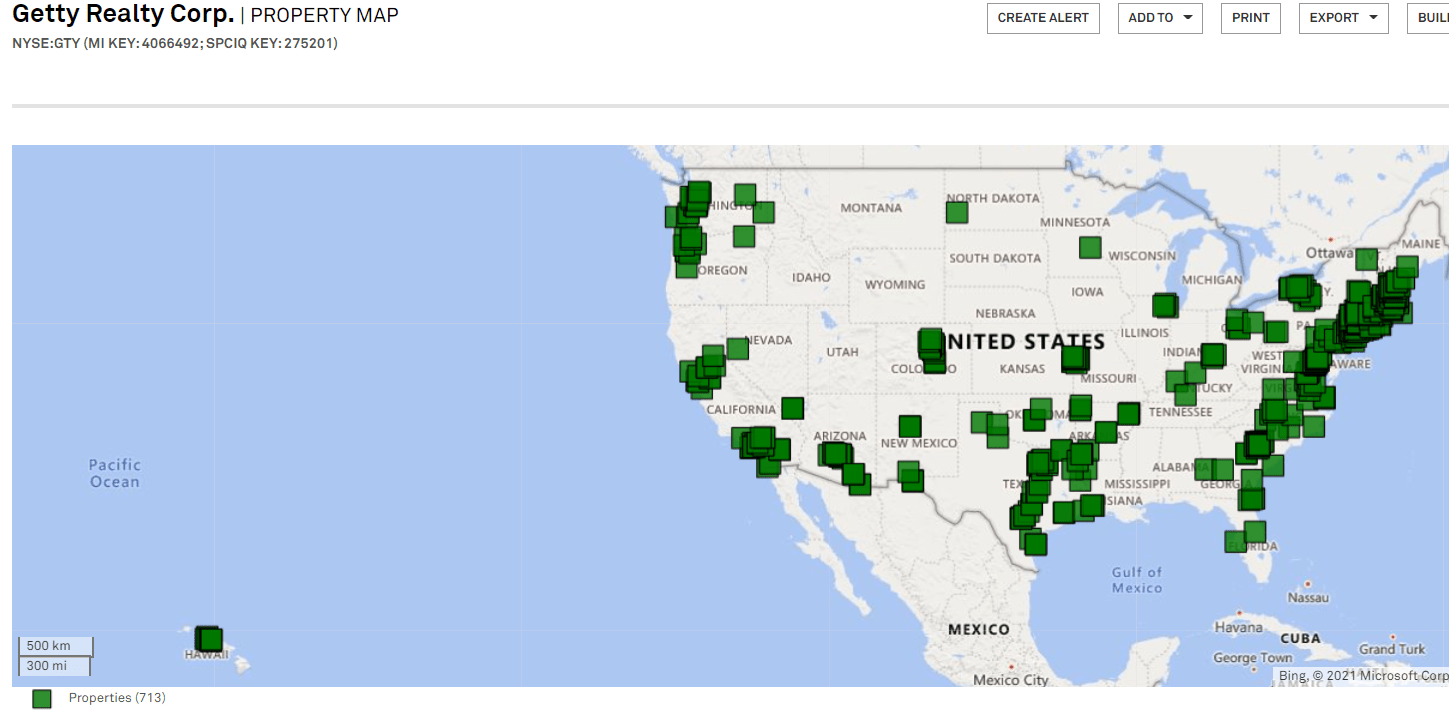Click the UTAH state label
Screen dimensions: 1449x716
(842, 352)
